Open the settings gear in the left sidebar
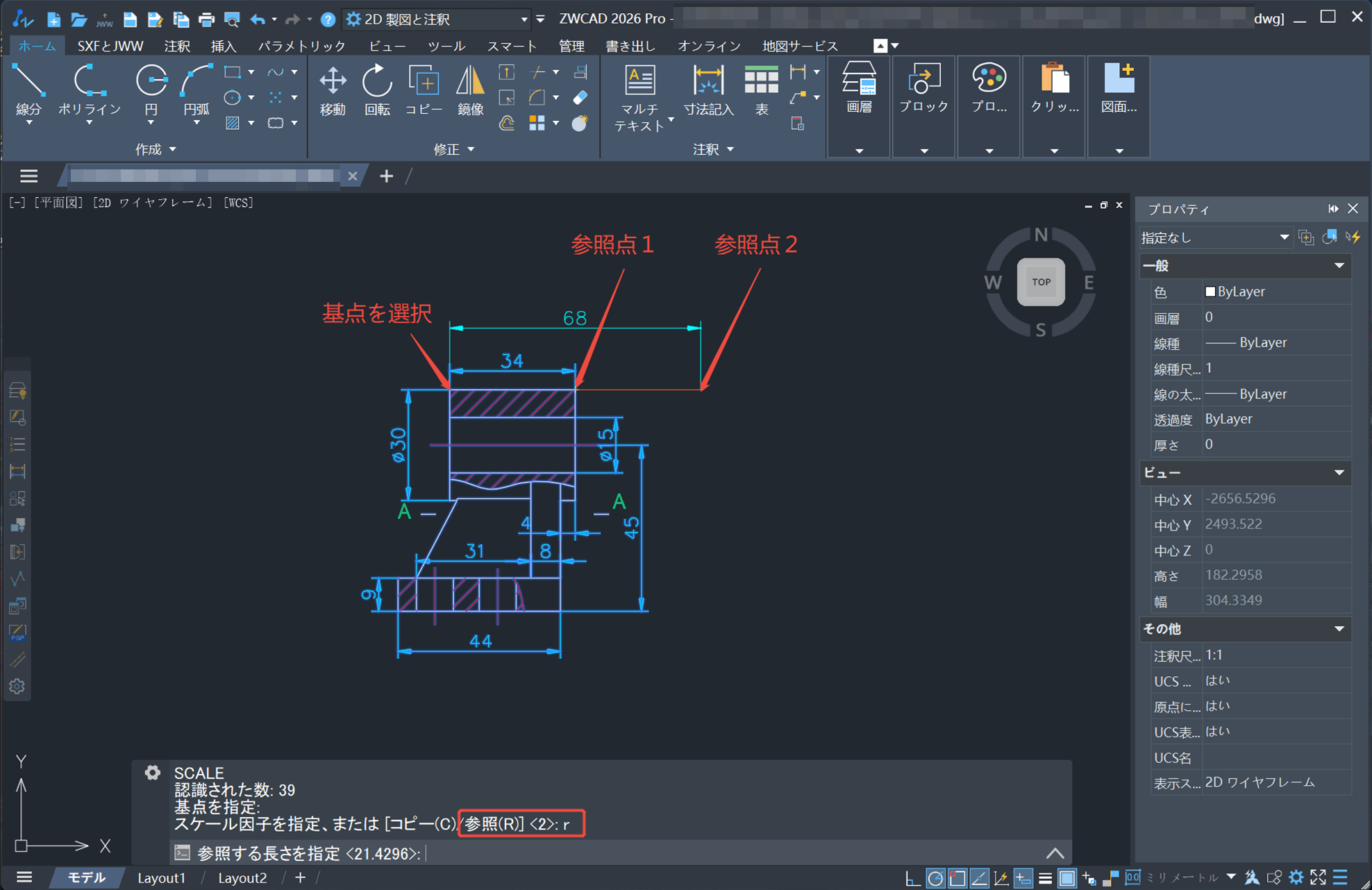The width and height of the screenshot is (1372, 890). [17, 687]
